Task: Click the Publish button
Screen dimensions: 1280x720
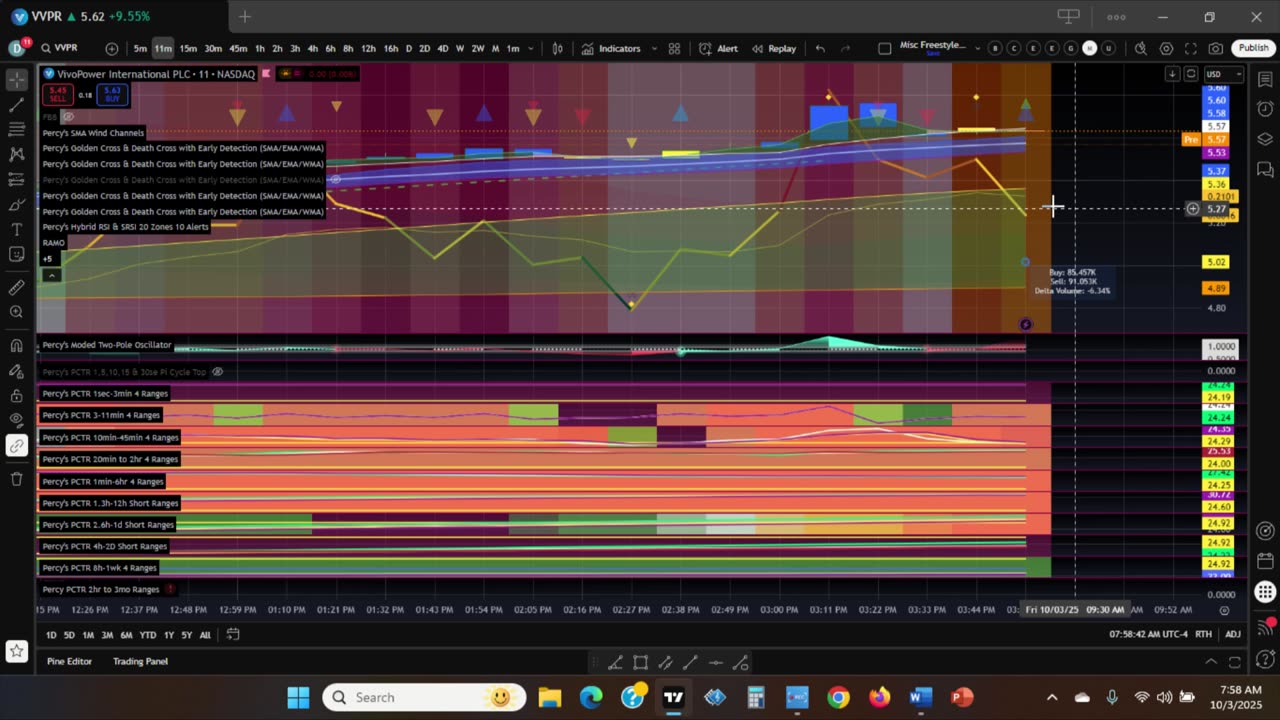Action: click(1253, 48)
